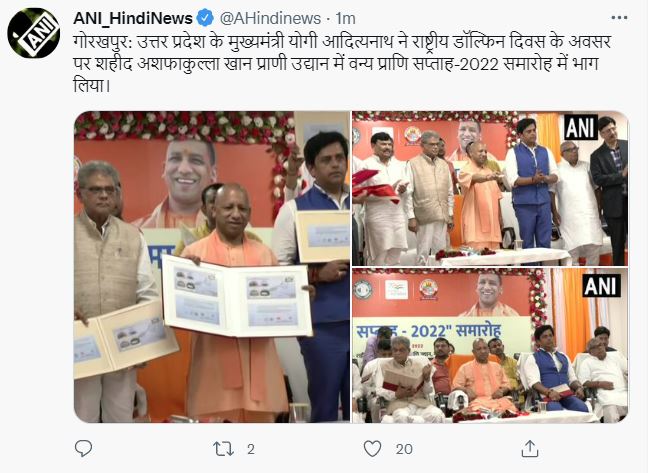The width and height of the screenshot is (671, 473).
Task: Open the top-right group standing photo
Action: (490, 188)
